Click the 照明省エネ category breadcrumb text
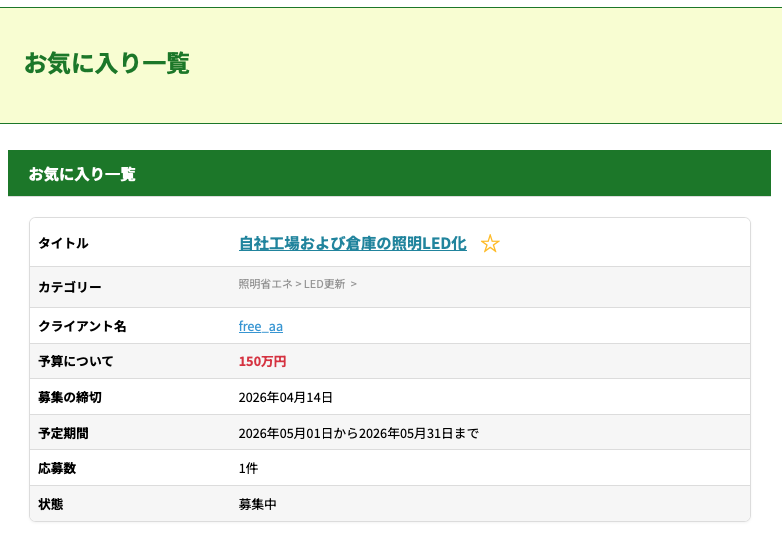Viewport: 782px width, 544px height. click(265, 284)
